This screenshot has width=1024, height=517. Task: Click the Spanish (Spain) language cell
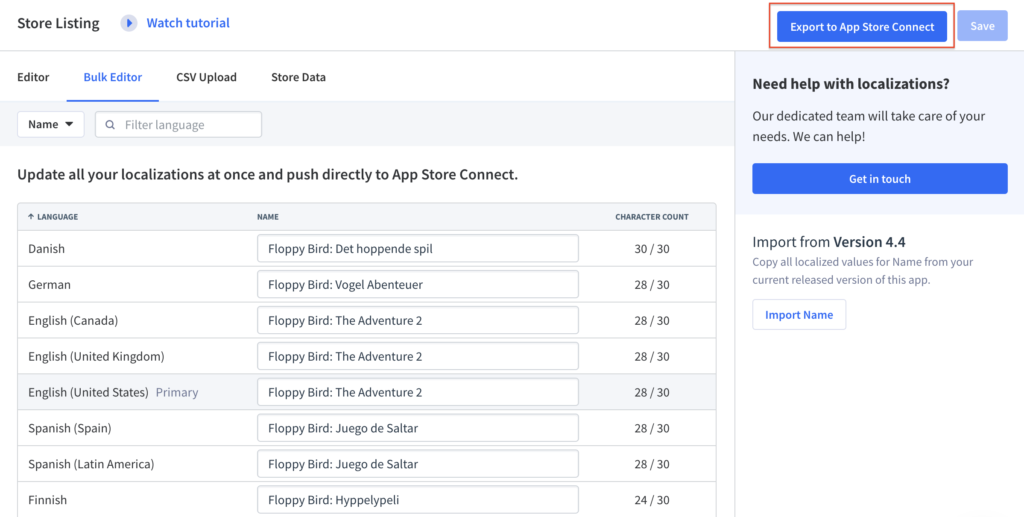pos(70,428)
